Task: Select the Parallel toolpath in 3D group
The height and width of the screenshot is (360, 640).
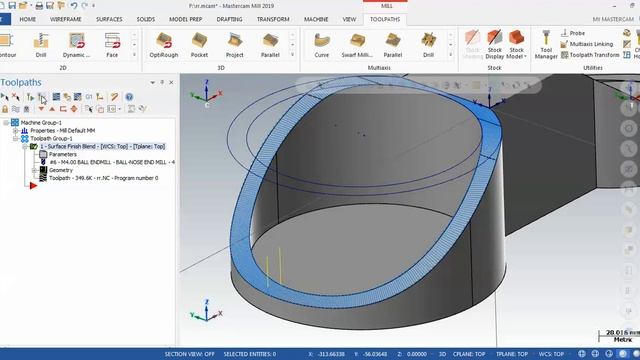Action: pos(270,45)
